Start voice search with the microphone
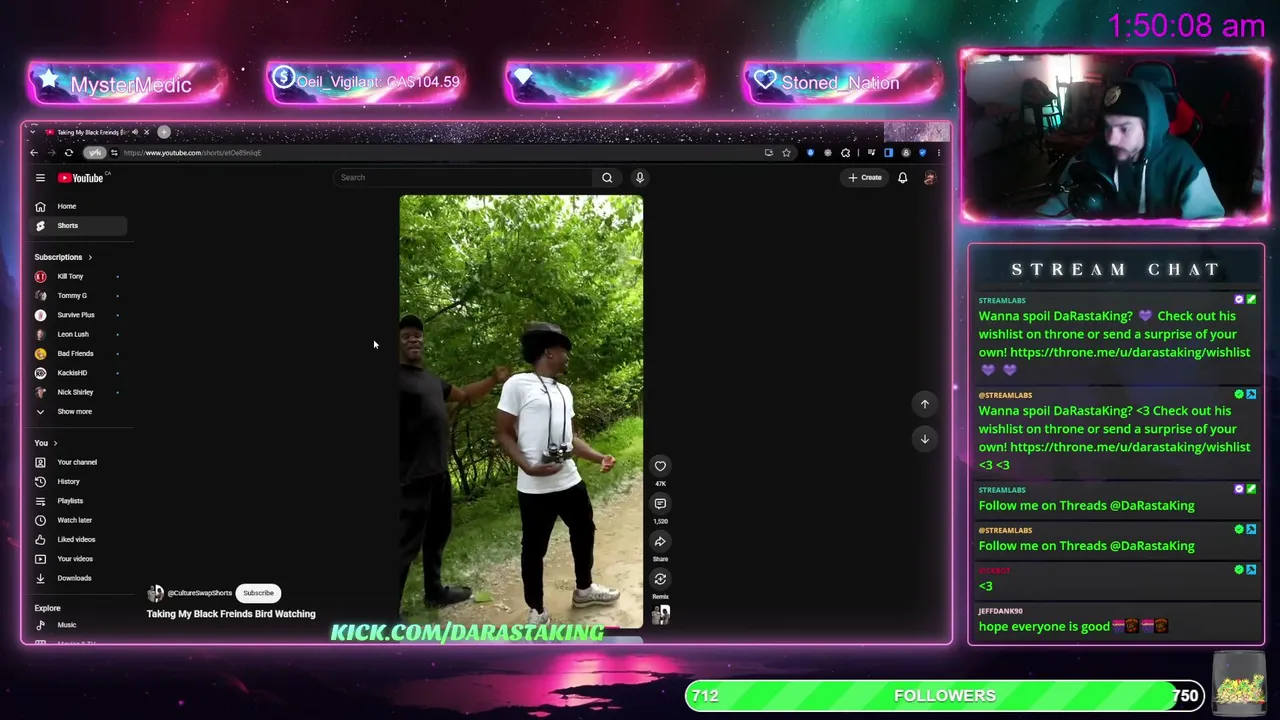The height and width of the screenshot is (720, 1280). pyautogui.click(x=640, y=178)
